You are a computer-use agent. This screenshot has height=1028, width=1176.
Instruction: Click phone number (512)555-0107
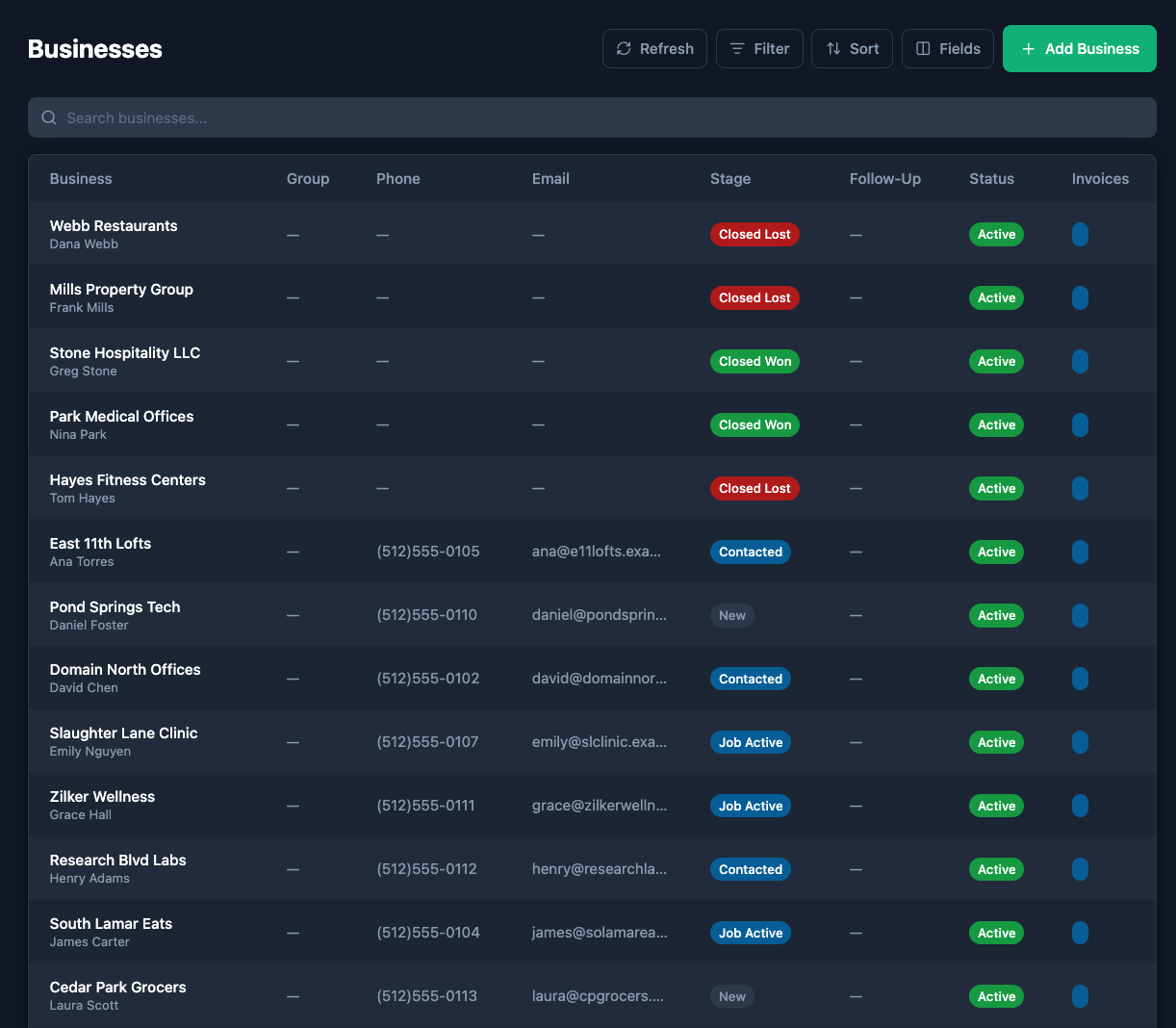click(427, 742)
